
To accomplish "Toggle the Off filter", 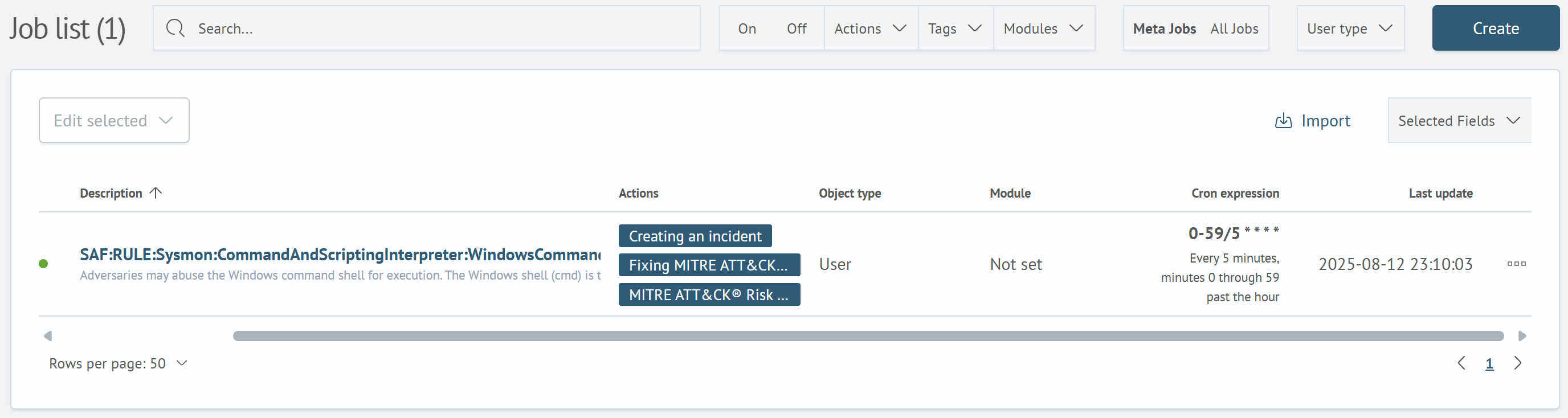I will [796, 28].
